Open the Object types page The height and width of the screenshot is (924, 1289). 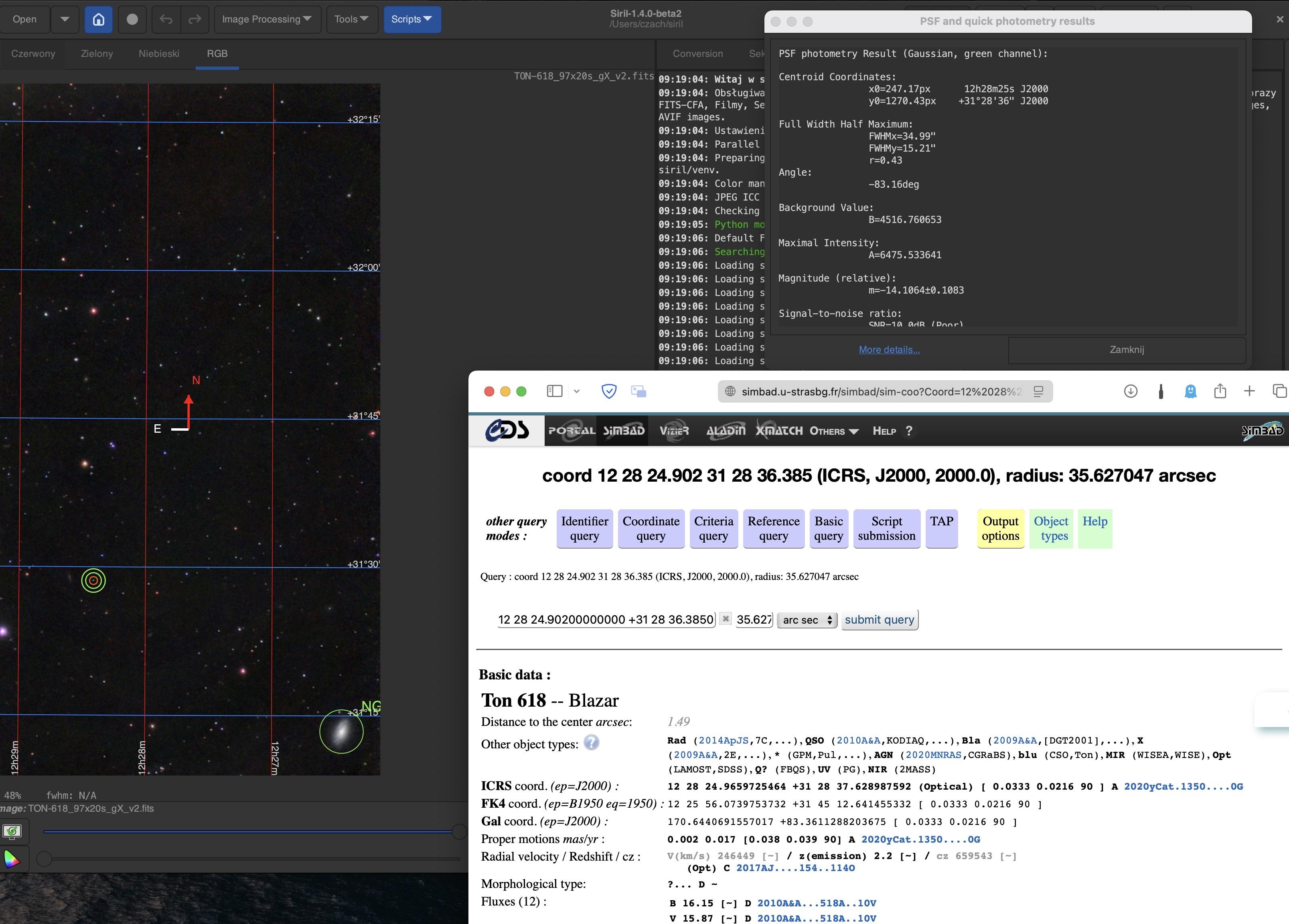pos(1052,529)
